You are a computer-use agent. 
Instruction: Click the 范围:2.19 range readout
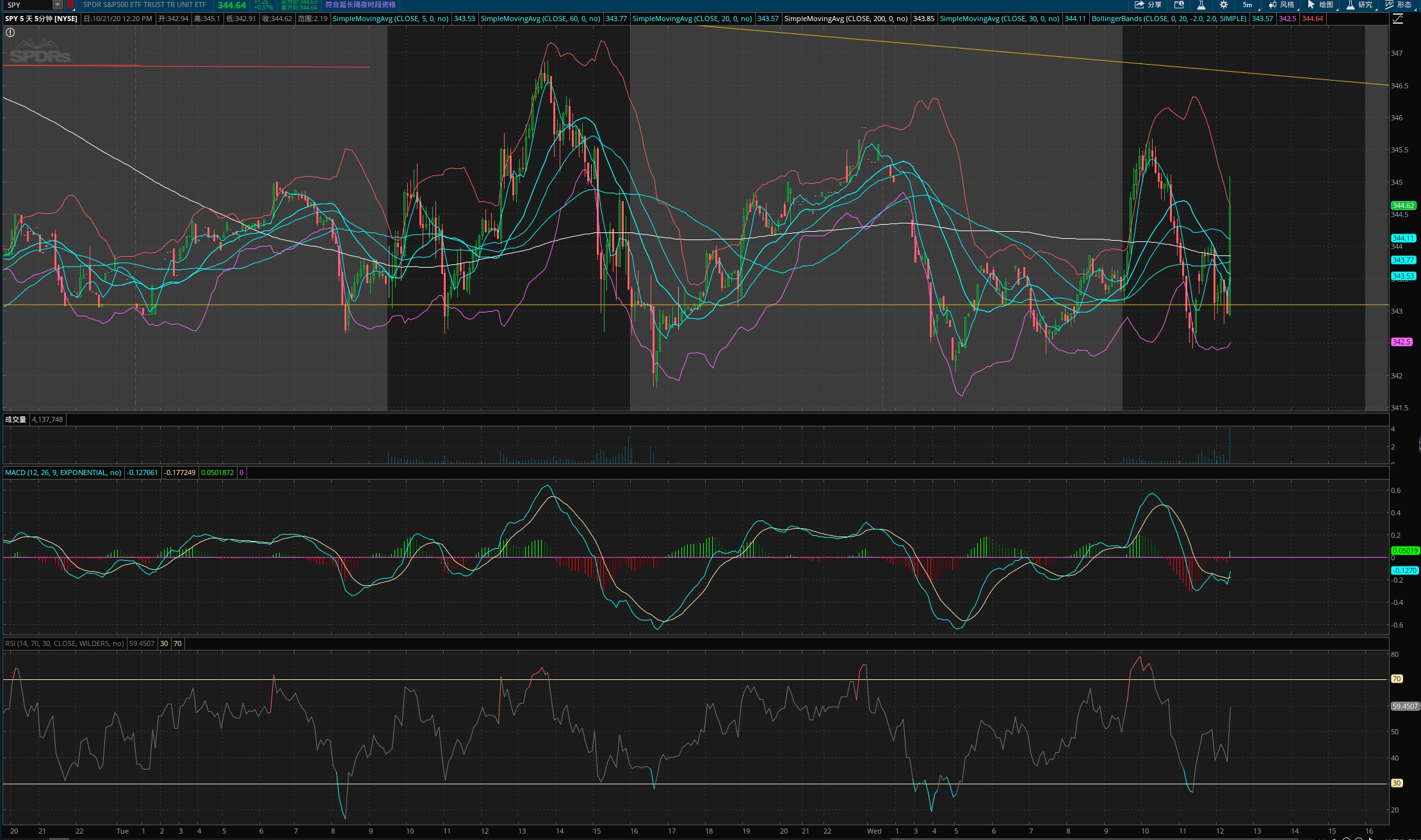pos(313,19)
